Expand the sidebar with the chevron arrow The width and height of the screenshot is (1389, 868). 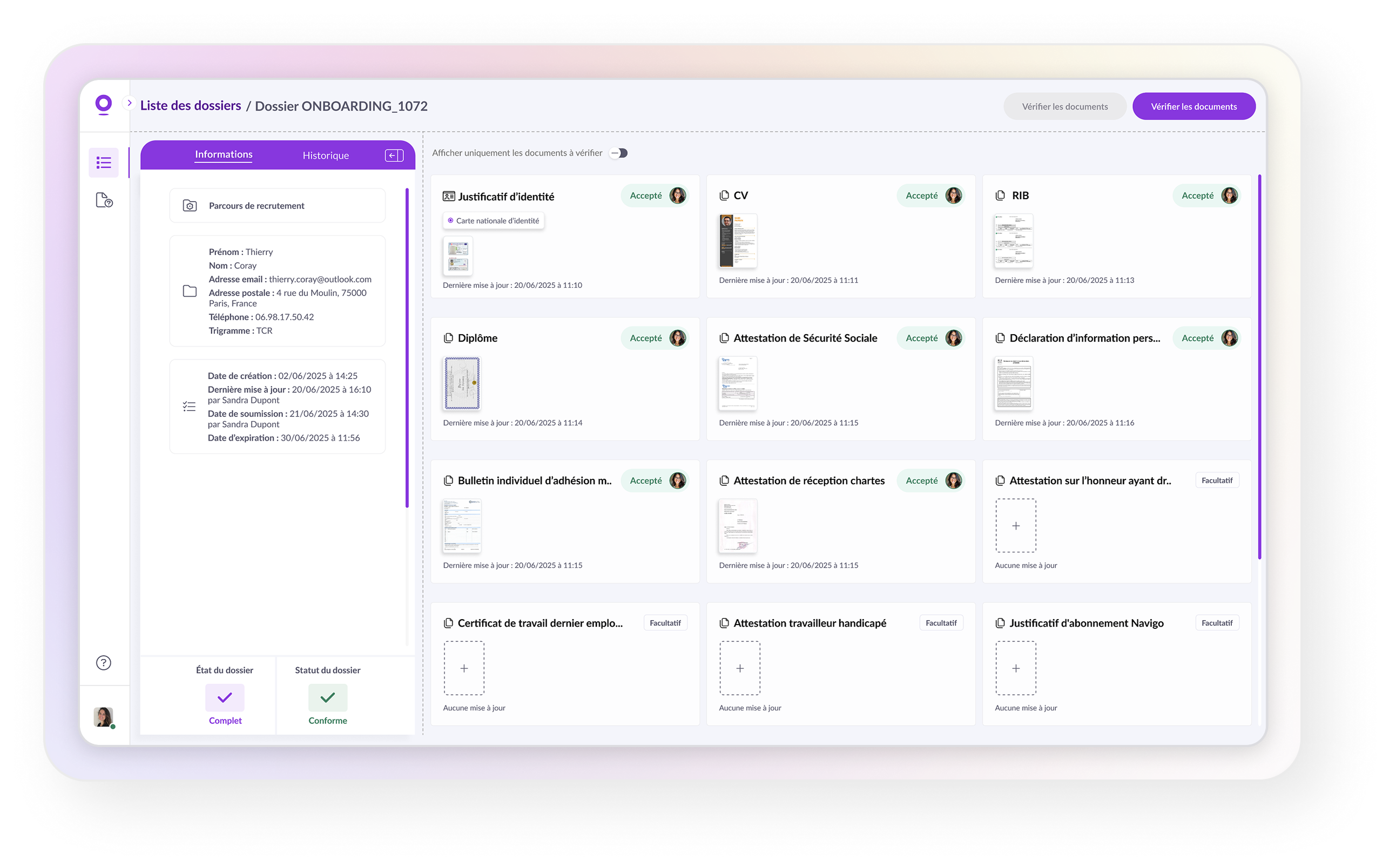pos(129,103)
